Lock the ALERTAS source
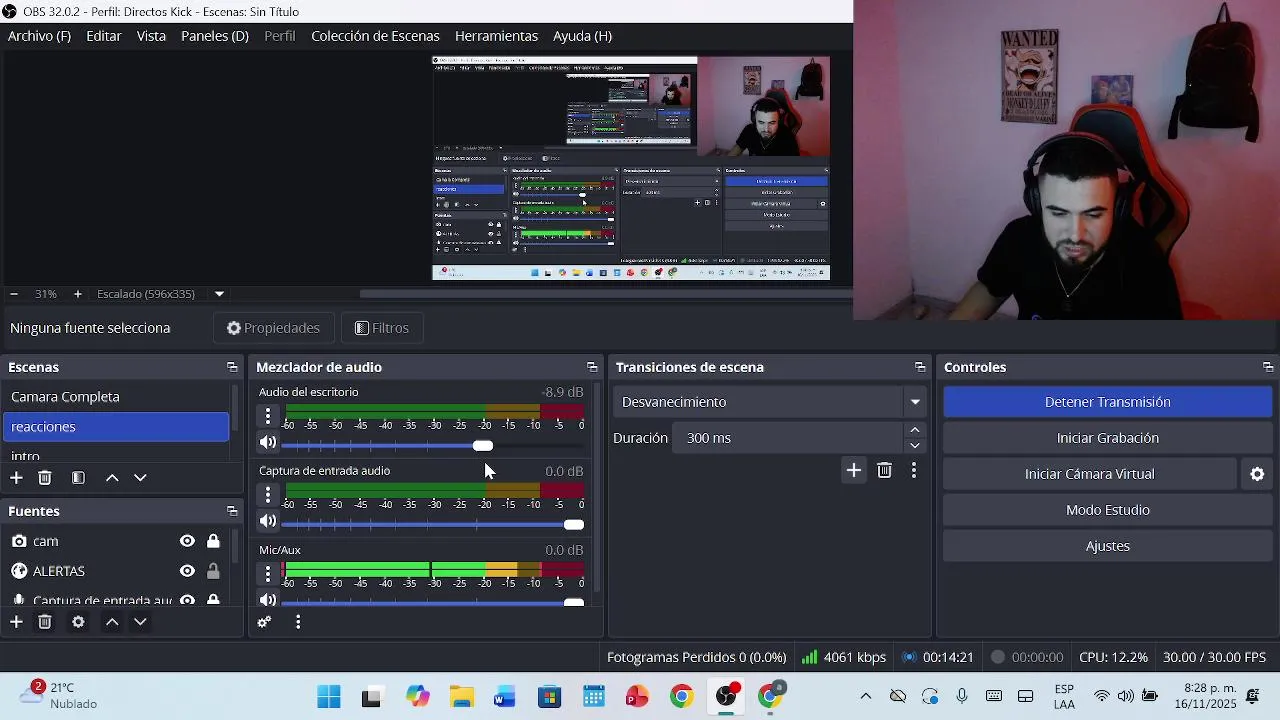1280x720 pixels. click(x=213, y=571)
